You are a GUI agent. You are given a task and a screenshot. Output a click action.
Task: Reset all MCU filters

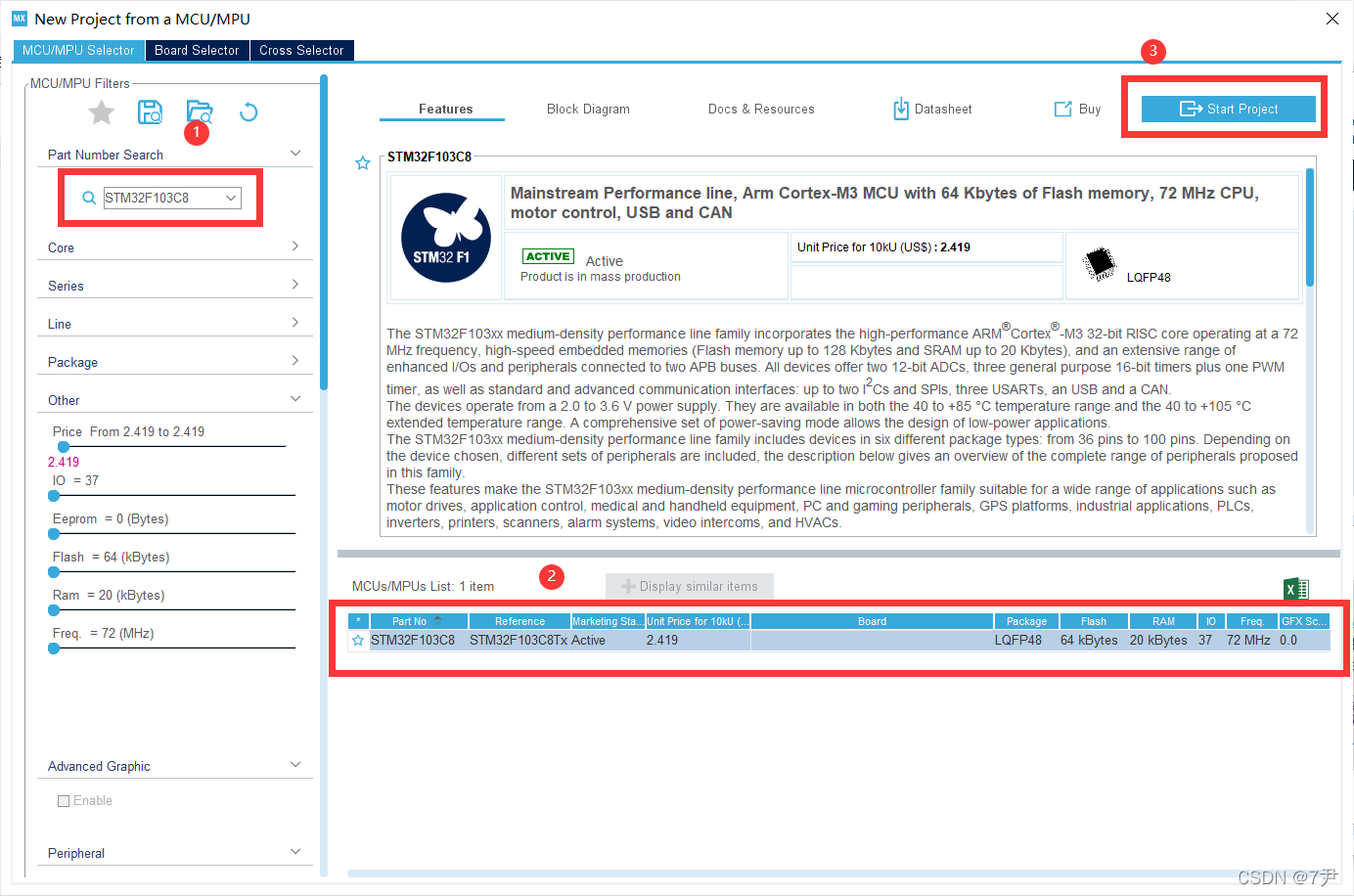tap(248, 112)
